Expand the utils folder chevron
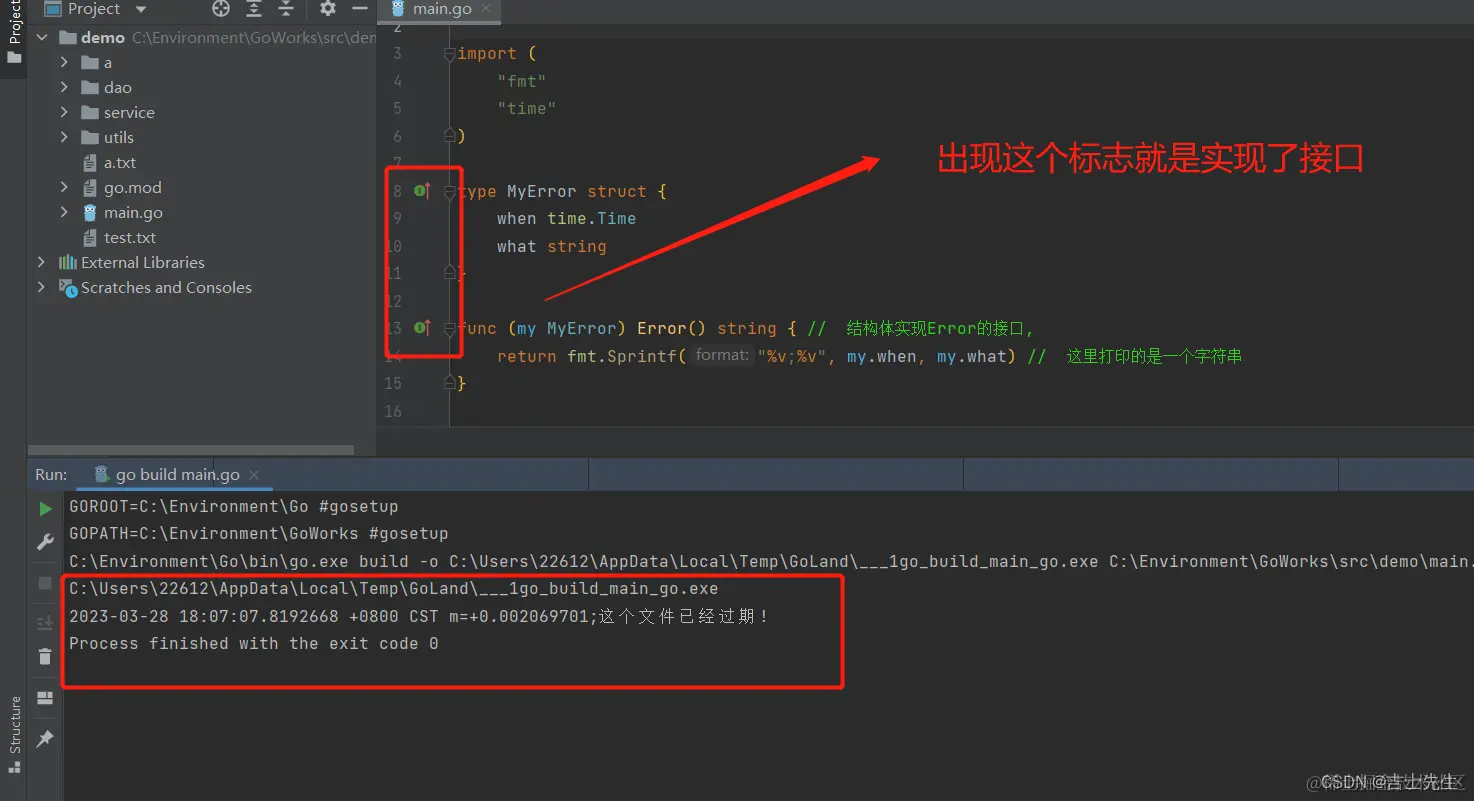 (65, 137)
